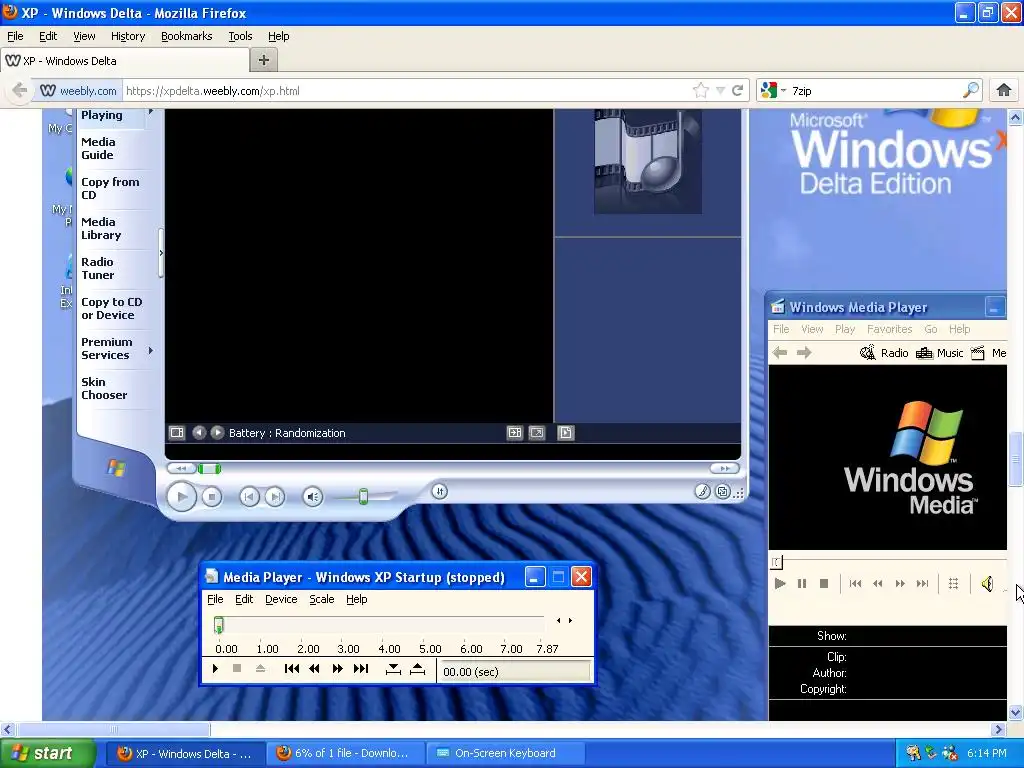Open Go menu in Windows Media Player
The image size is (1024, 768).
point(931,329)
